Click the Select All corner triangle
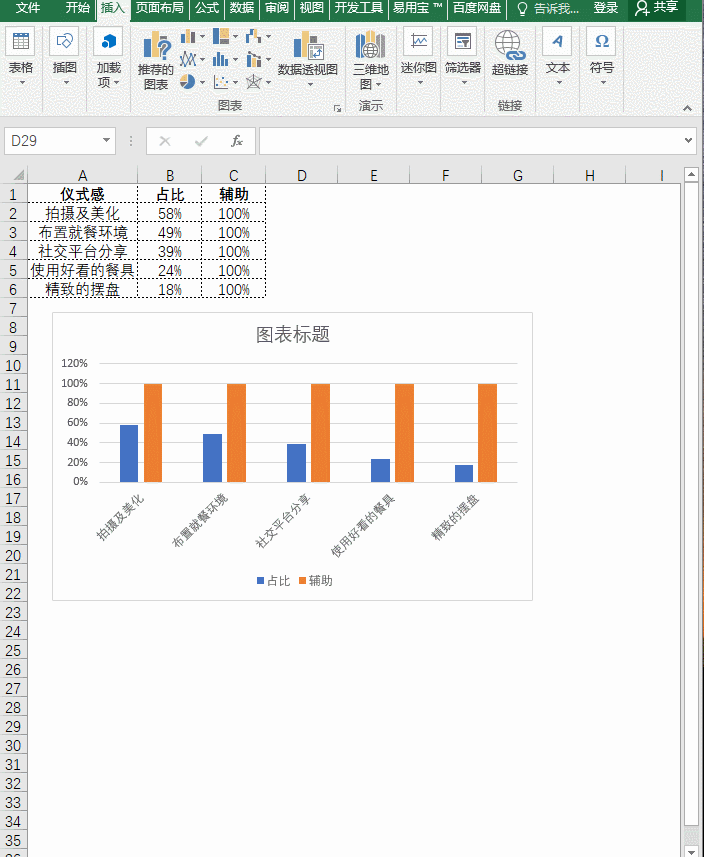The image size is (704, 857). [x=17, y=175]
